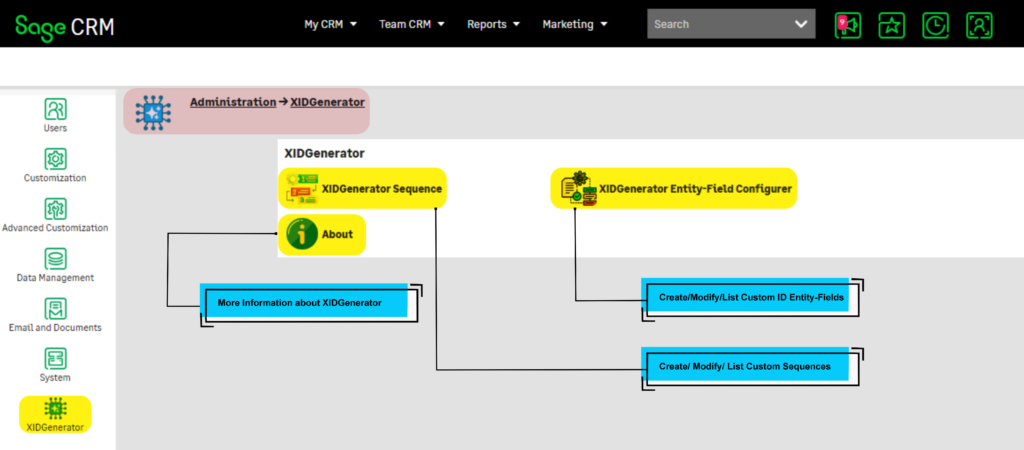Select the Customization sidebar icon
The image size is (1024, 450).
pyautogui.click(x=56, y=159)
